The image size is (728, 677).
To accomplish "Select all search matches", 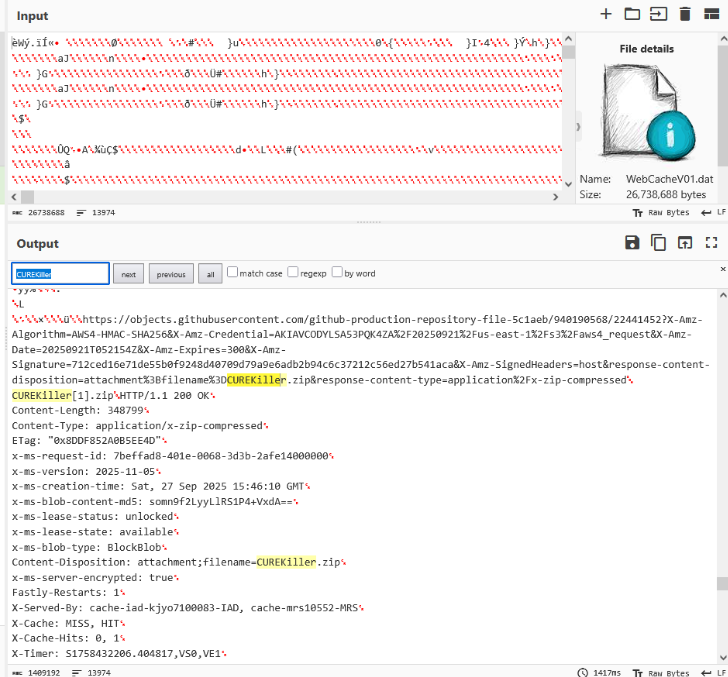I will 210,274.
